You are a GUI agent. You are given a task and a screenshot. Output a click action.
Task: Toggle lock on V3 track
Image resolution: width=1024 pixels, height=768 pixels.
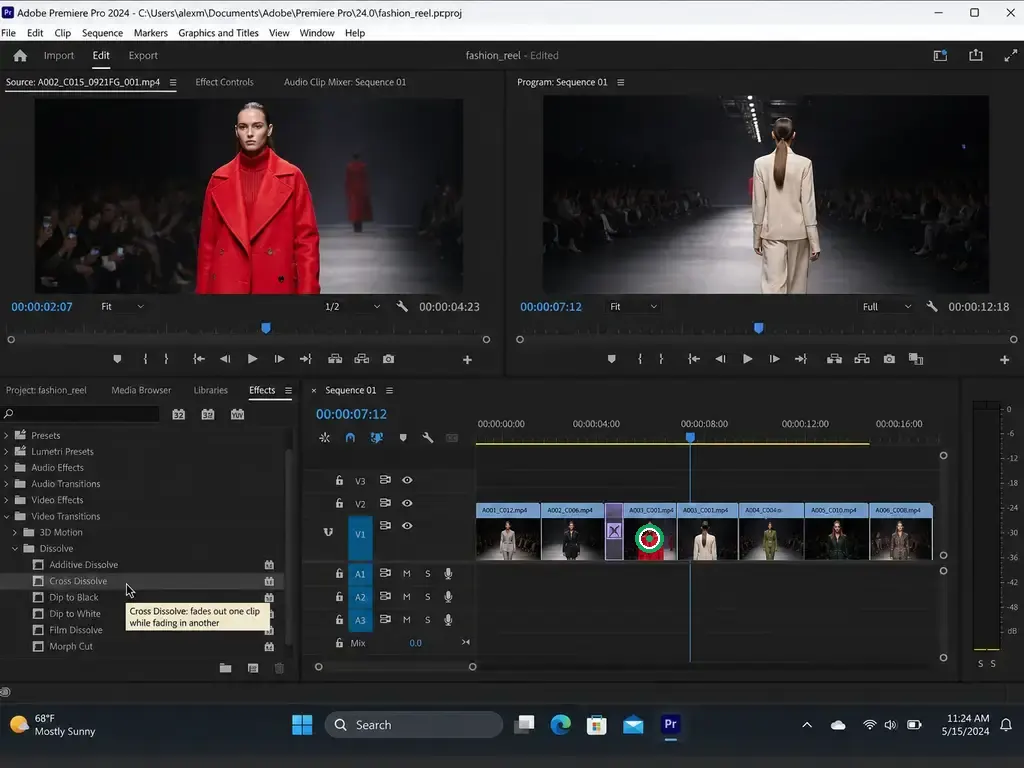[x=339, y=480]
